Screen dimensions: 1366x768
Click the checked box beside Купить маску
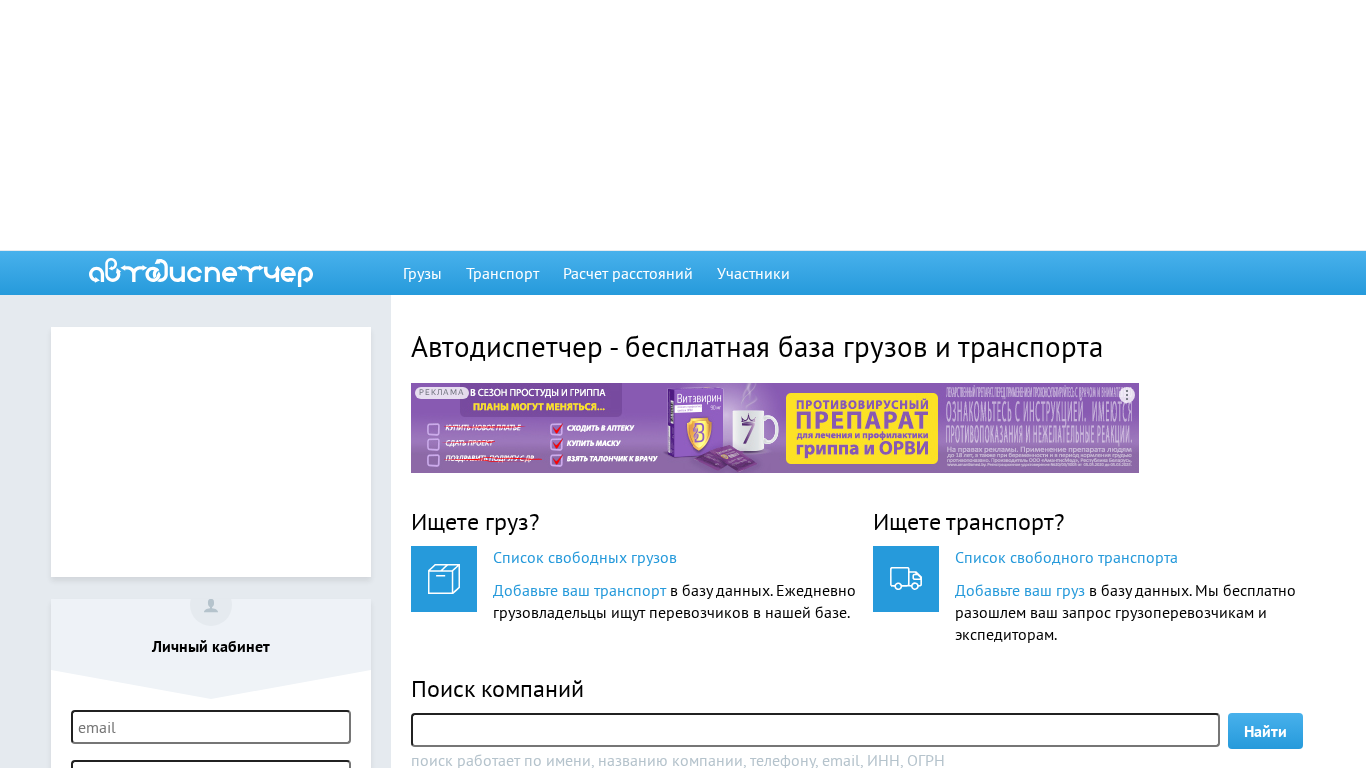pyautogui.click(x=557, y=443)
